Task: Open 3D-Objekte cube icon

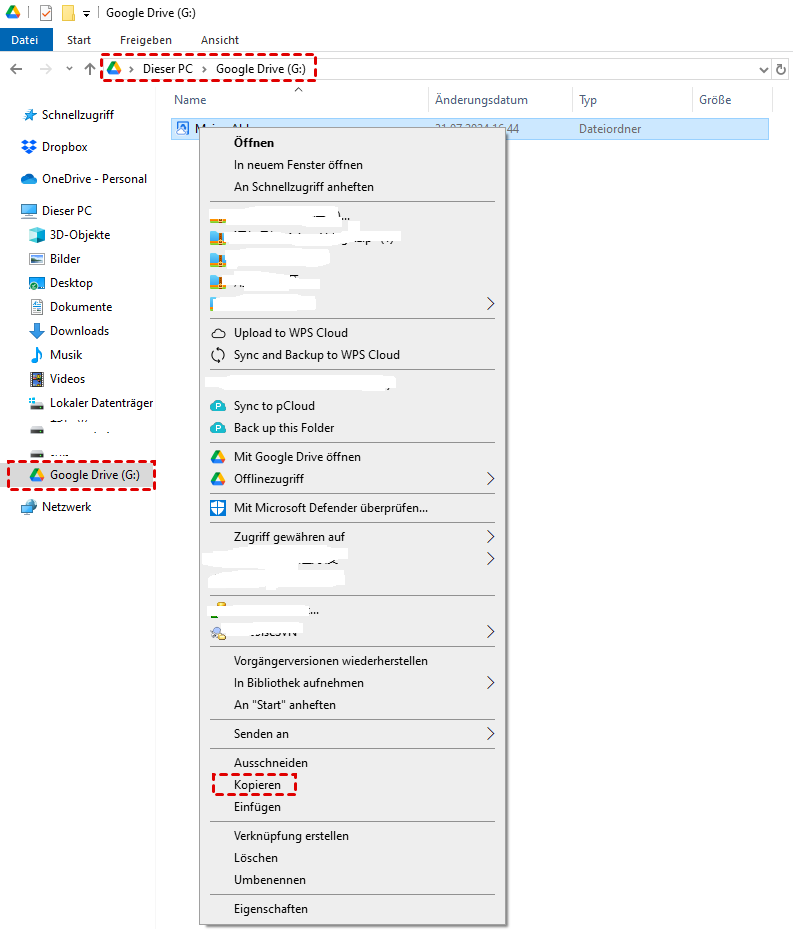Action: click(x=37, y=235)
